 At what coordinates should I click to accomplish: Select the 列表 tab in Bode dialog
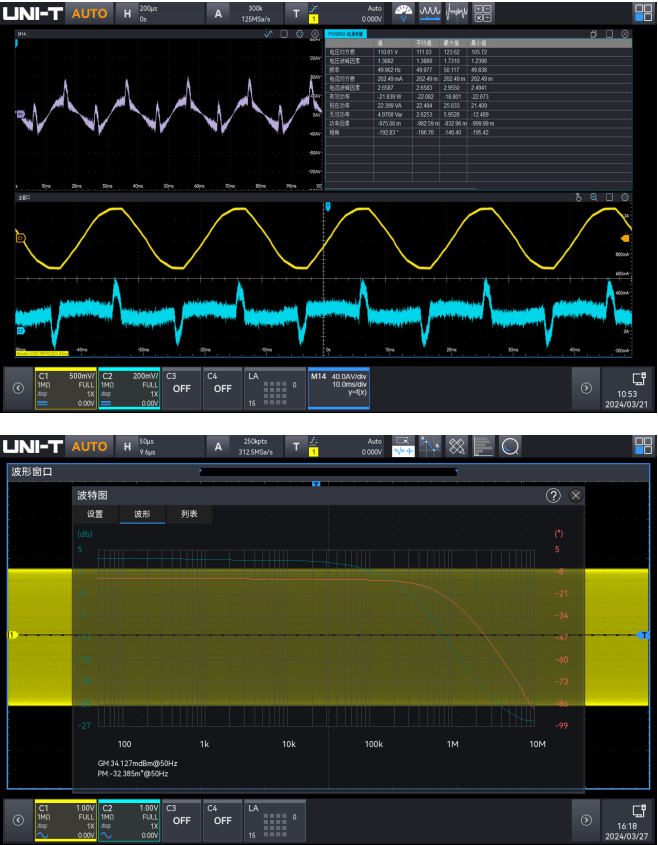(x=188, y=514)
